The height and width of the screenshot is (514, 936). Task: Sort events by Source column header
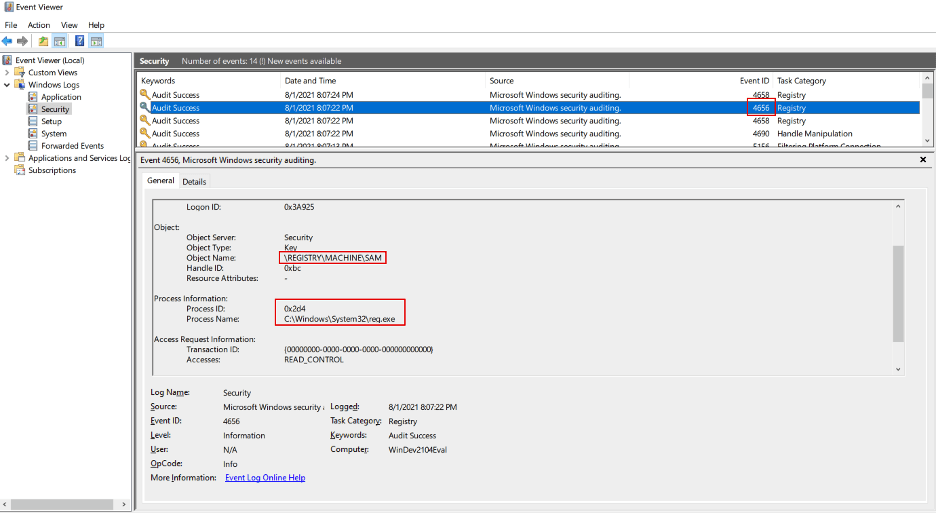coord(558,81)
